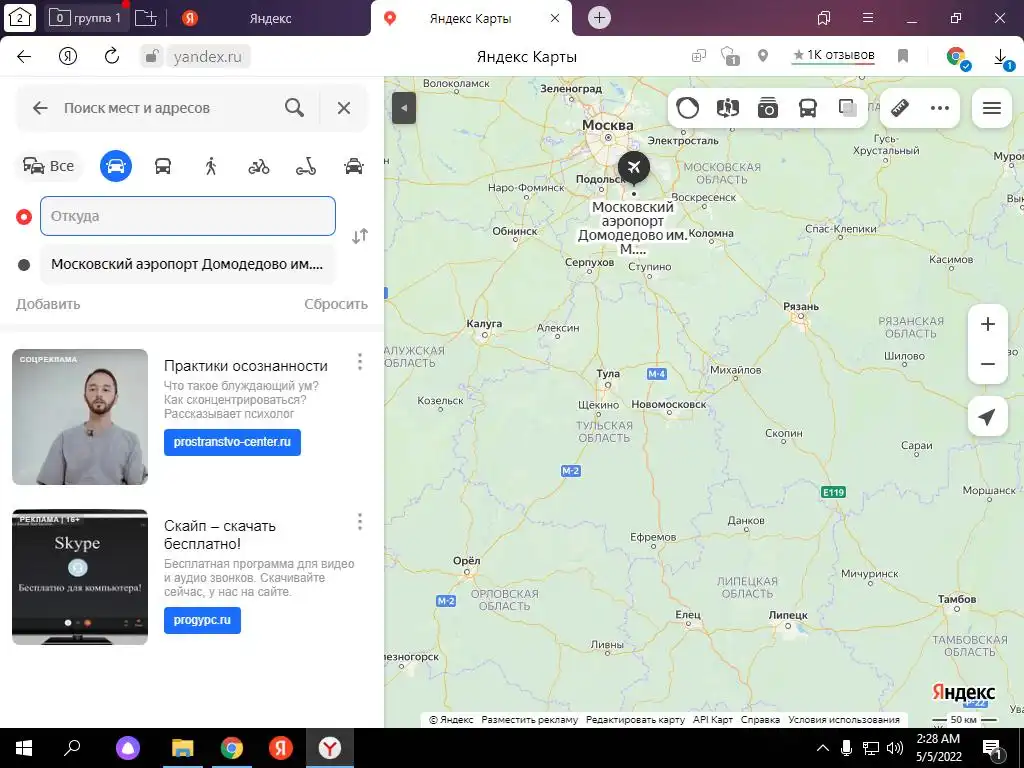Reload the page
The width and height of the screenshot is (1024, 768).
click(x=112, y=56)
